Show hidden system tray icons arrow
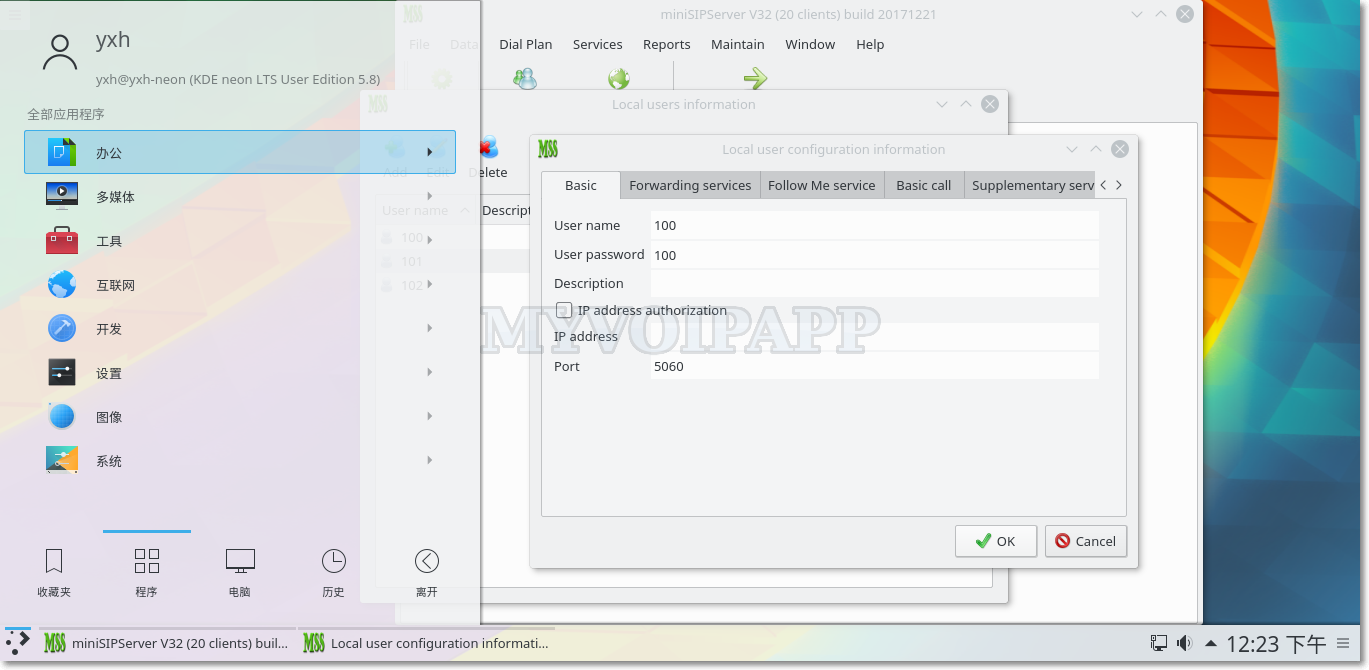The width and height of the screenshot is (1369, 670). pos(1211,643)
